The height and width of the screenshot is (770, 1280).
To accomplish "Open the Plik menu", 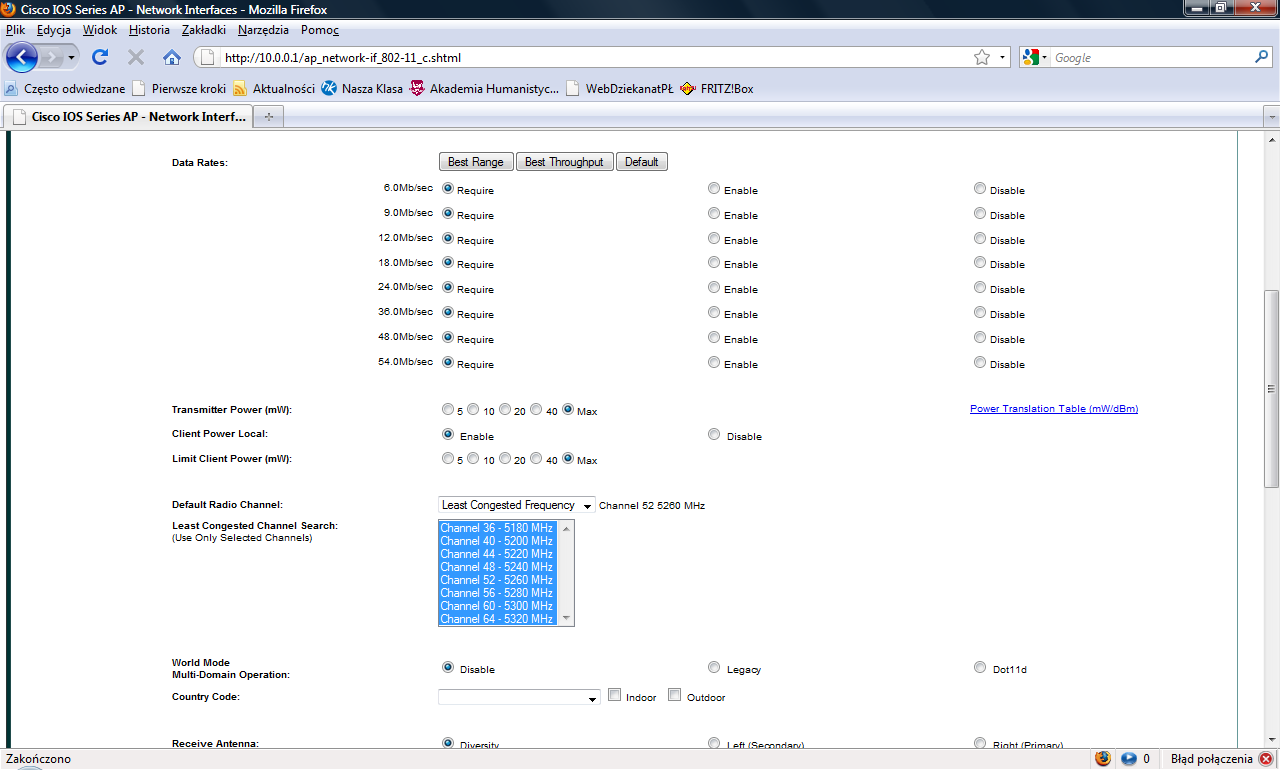I will tap(15, 30).
